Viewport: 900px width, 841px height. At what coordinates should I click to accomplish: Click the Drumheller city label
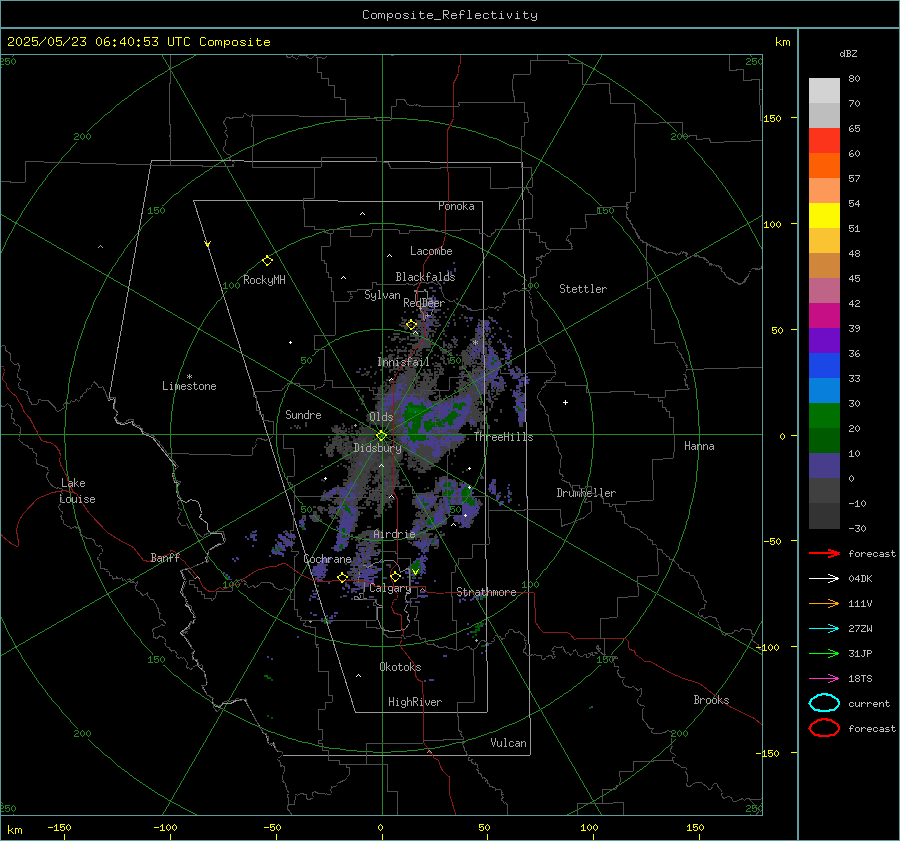(x=586, y=493)
